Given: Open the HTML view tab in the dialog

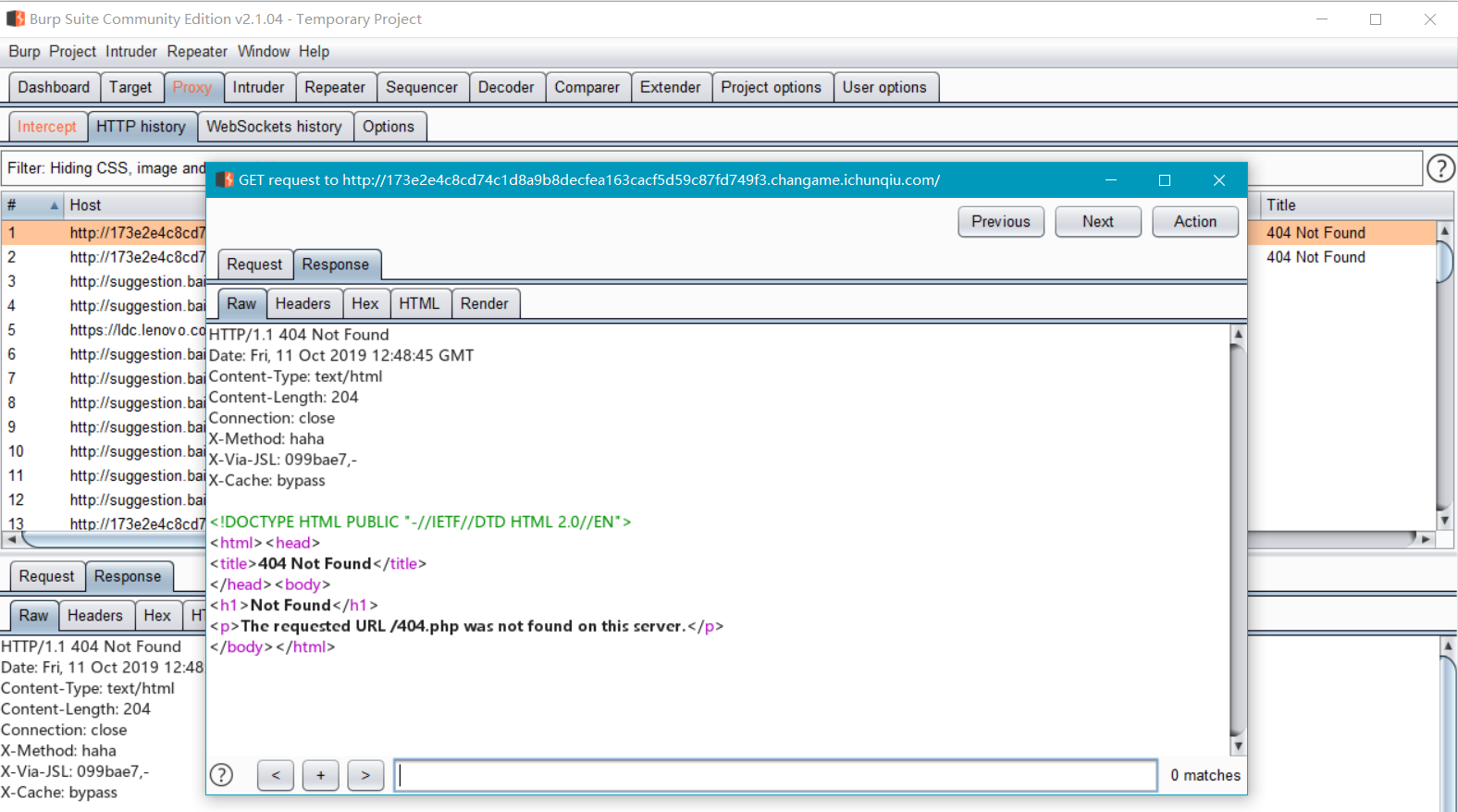Looking at the screenshot, I should point(419,303).
